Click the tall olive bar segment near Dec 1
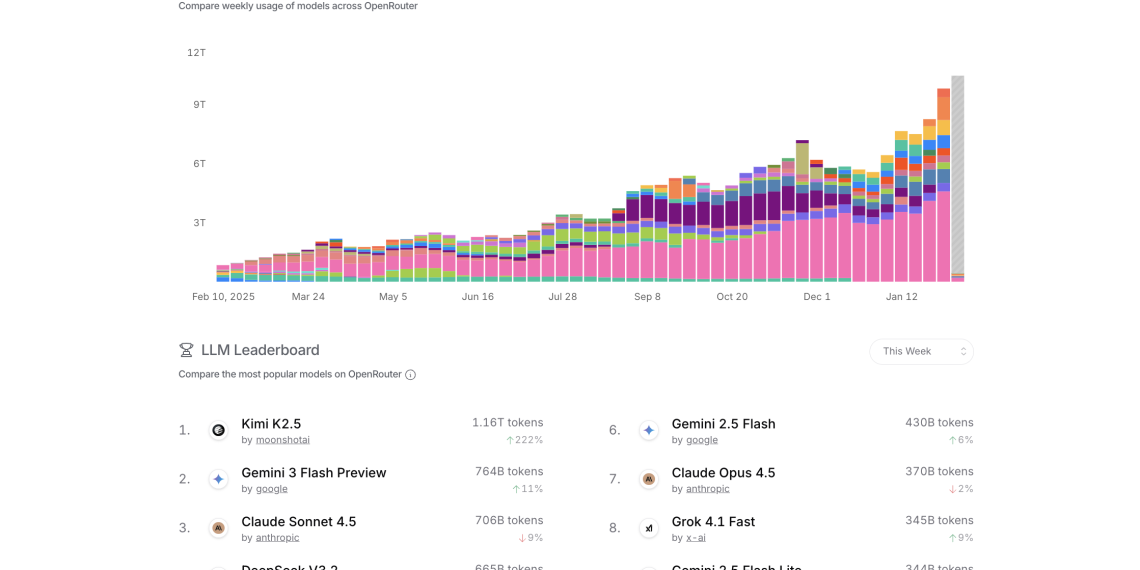 coord(802,160)
